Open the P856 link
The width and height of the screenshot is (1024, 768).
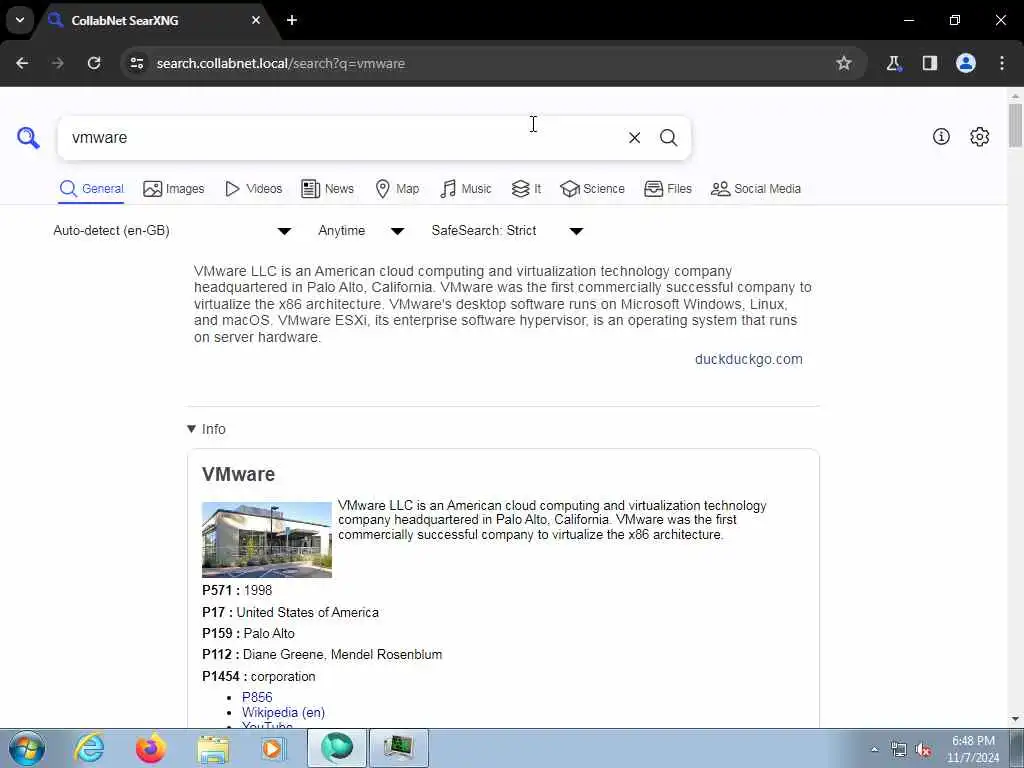257,697
